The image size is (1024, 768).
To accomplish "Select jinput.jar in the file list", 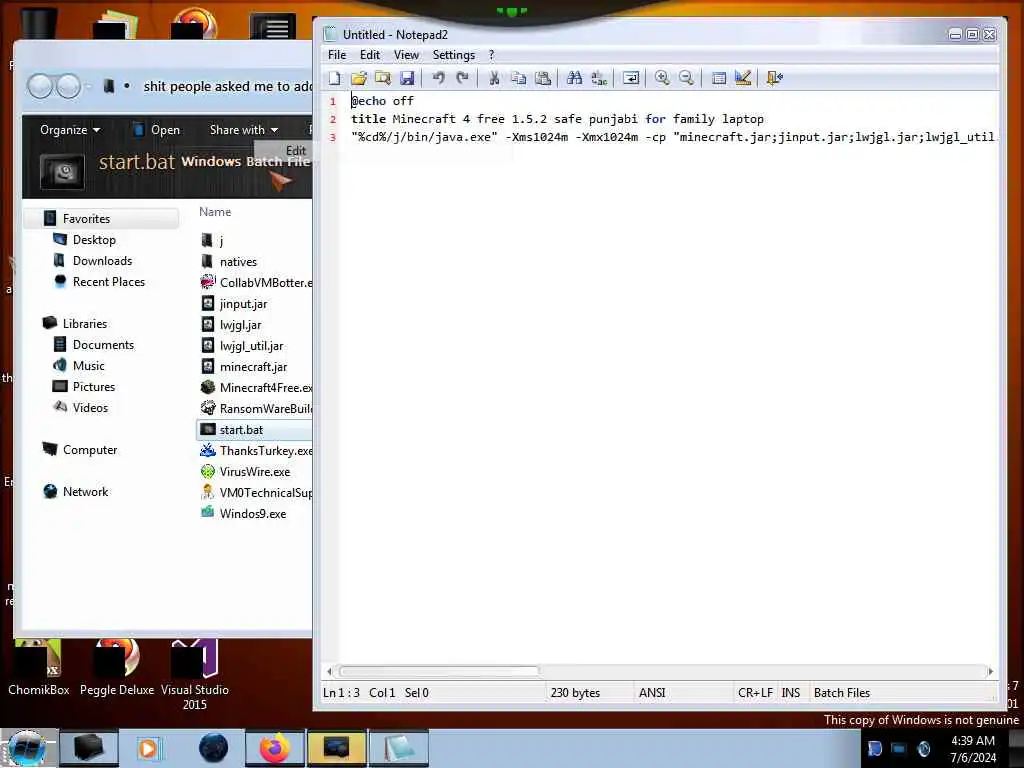I will [243, 304].
